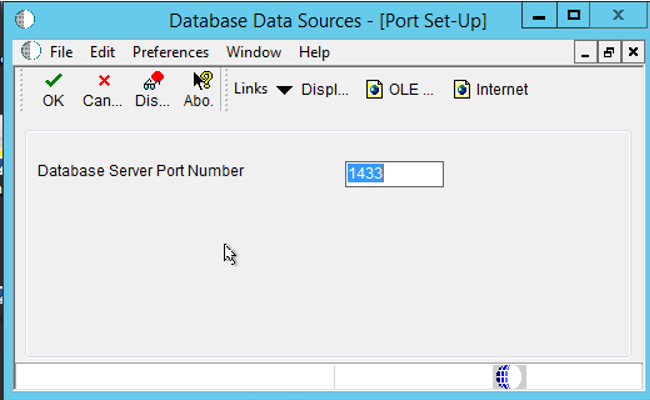The width and height of the screenshot is (650, 400).
Task: Open the Help menu
Action: click(314, 52)
